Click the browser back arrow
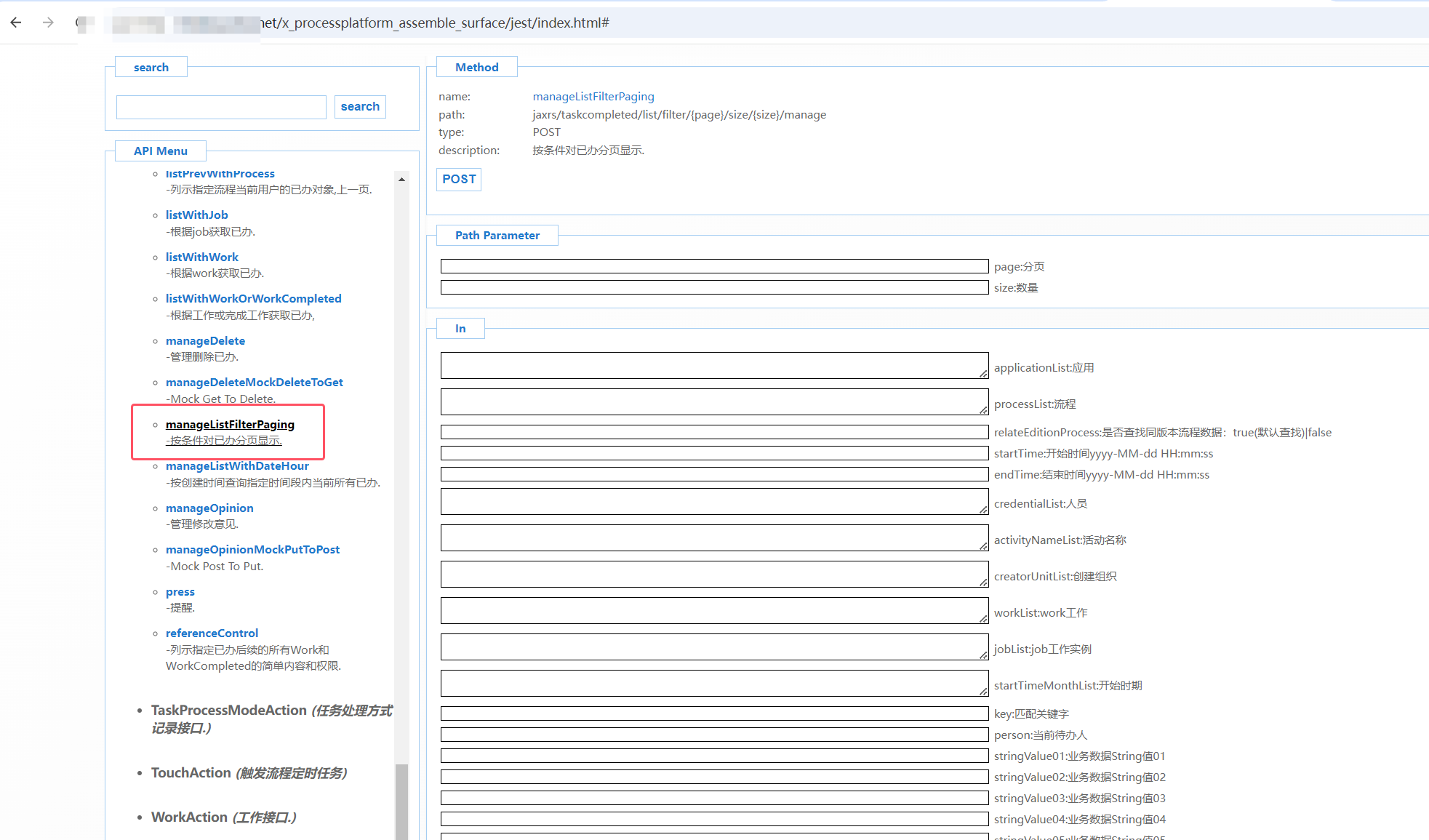1429x840 pixels. click(x=16, y=23)
